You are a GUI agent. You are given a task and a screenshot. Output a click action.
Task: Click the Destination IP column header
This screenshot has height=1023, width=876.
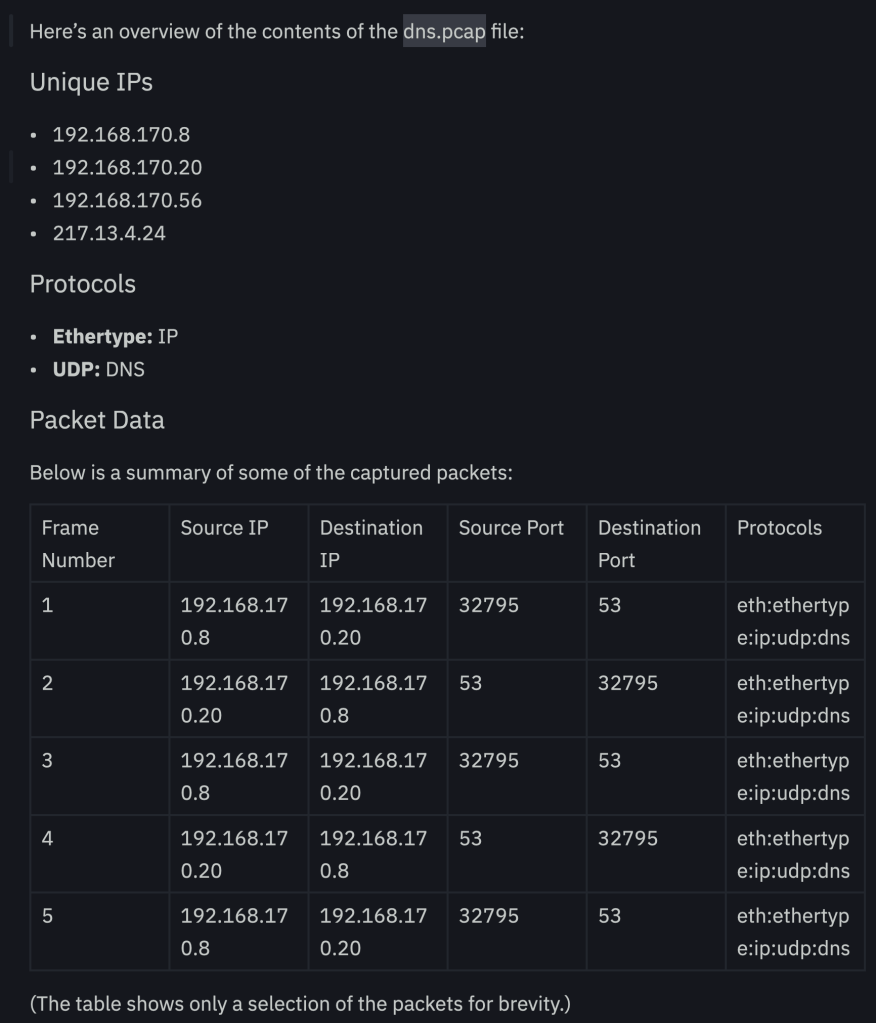[x=371, y=543]
